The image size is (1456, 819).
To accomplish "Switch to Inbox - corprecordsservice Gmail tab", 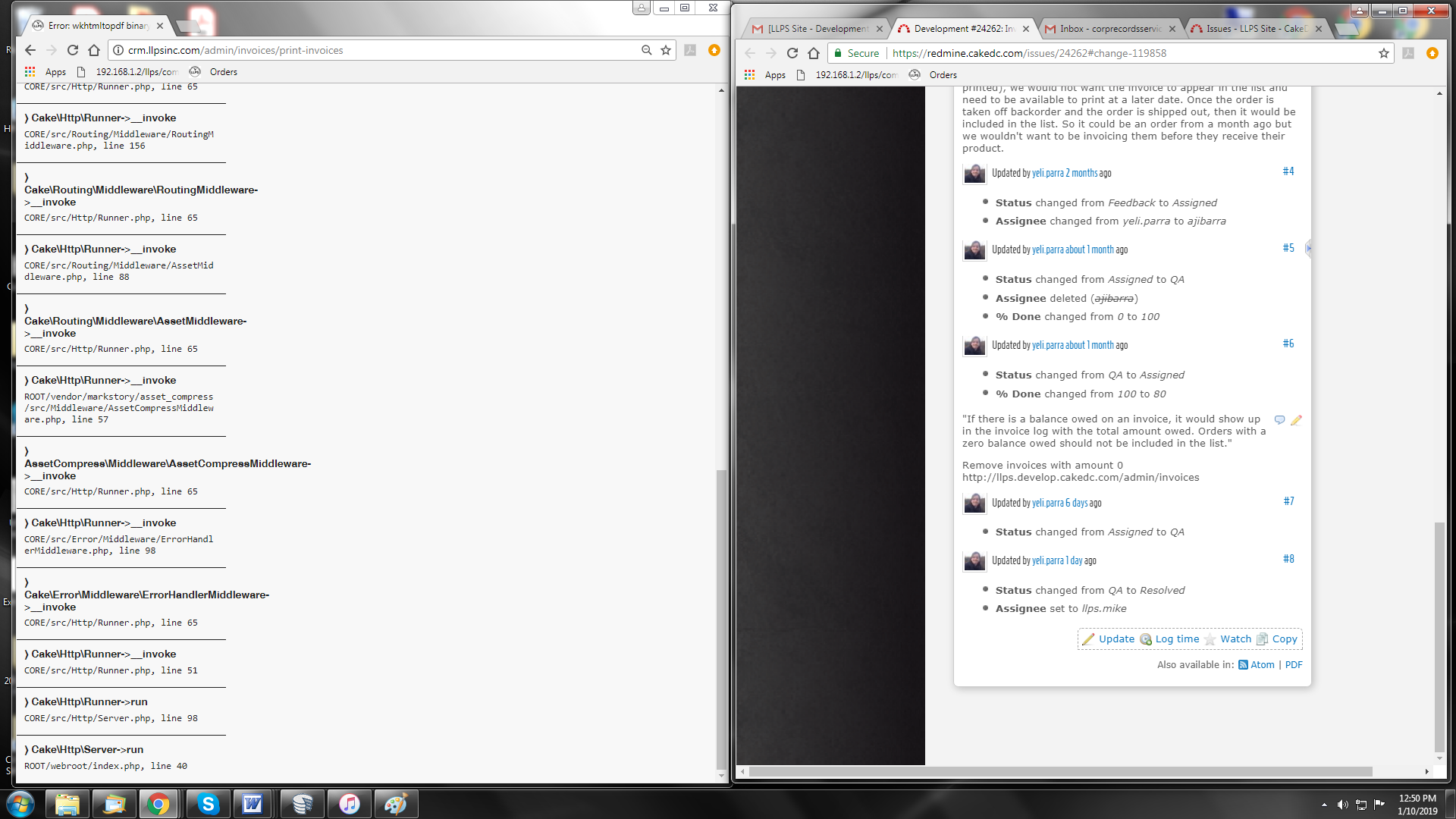I will (1109, 29).
